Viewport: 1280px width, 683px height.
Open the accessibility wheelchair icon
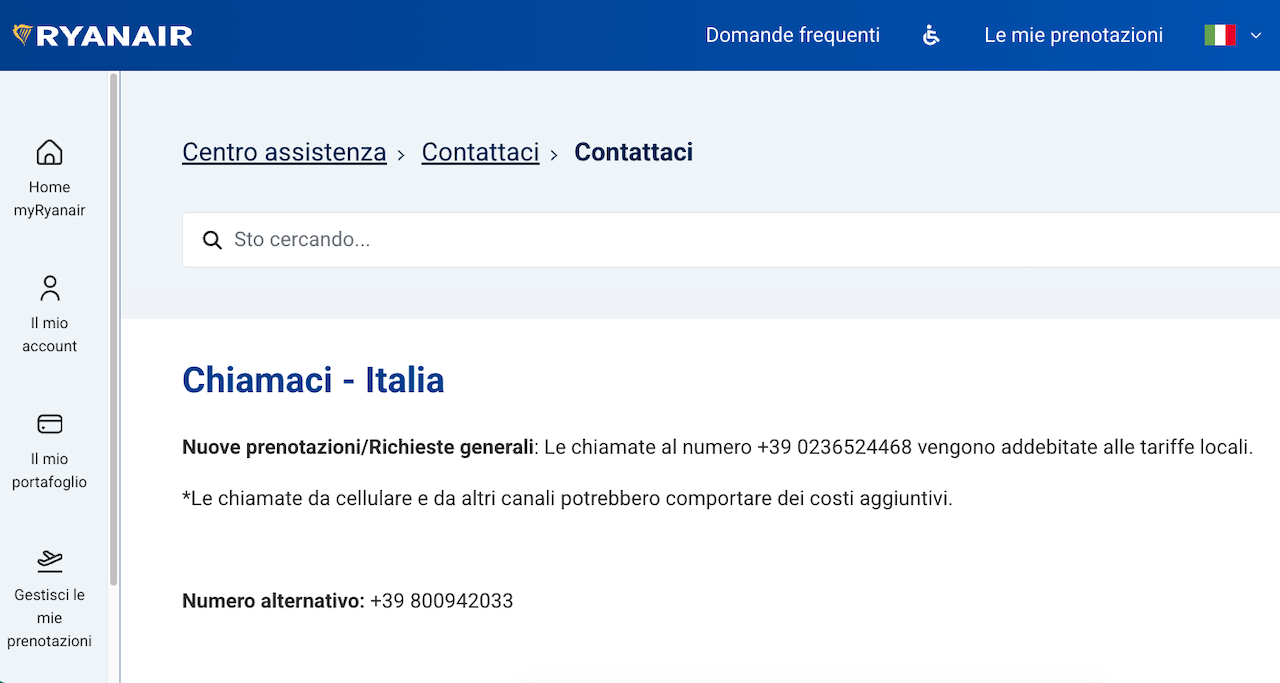click(x=931, y=35)
